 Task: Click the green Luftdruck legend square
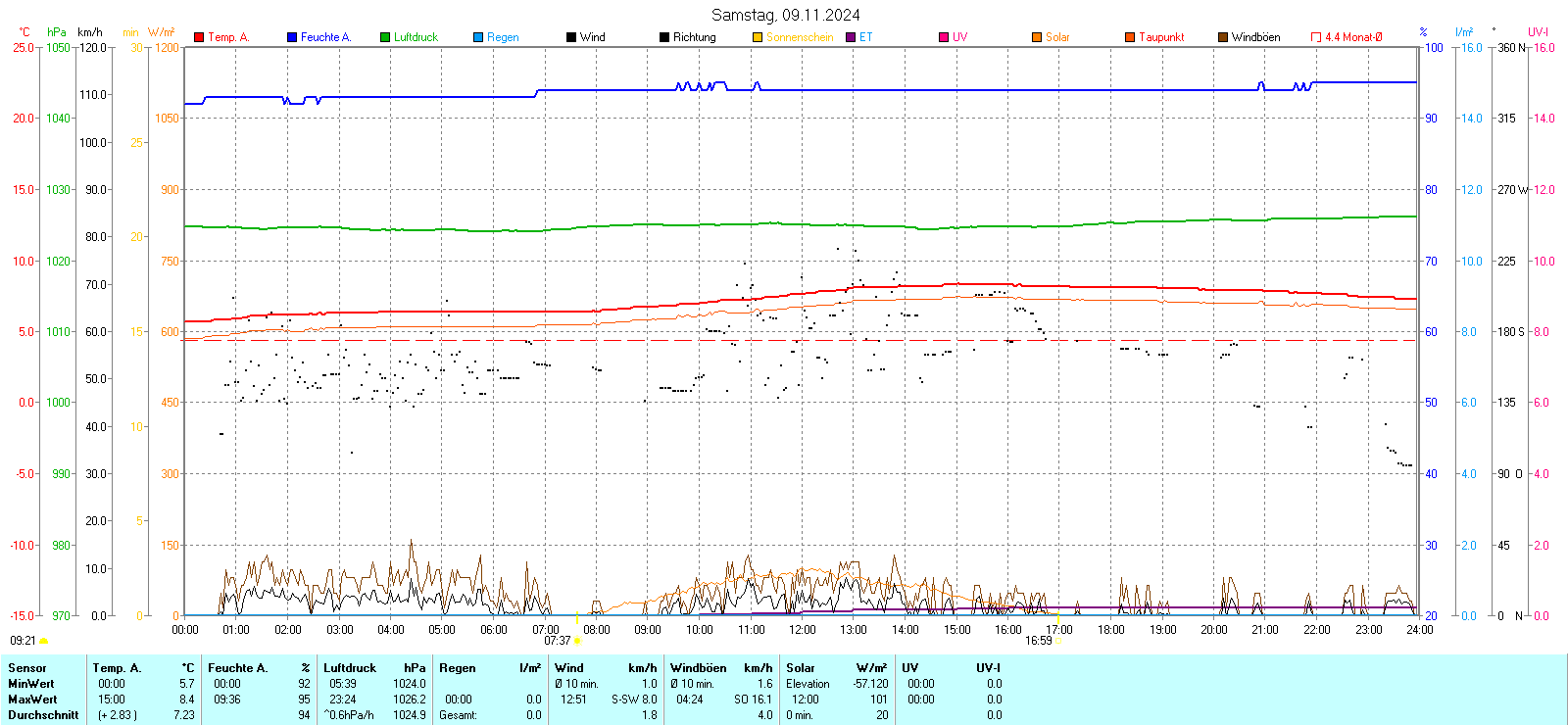[x=385, y=37]
